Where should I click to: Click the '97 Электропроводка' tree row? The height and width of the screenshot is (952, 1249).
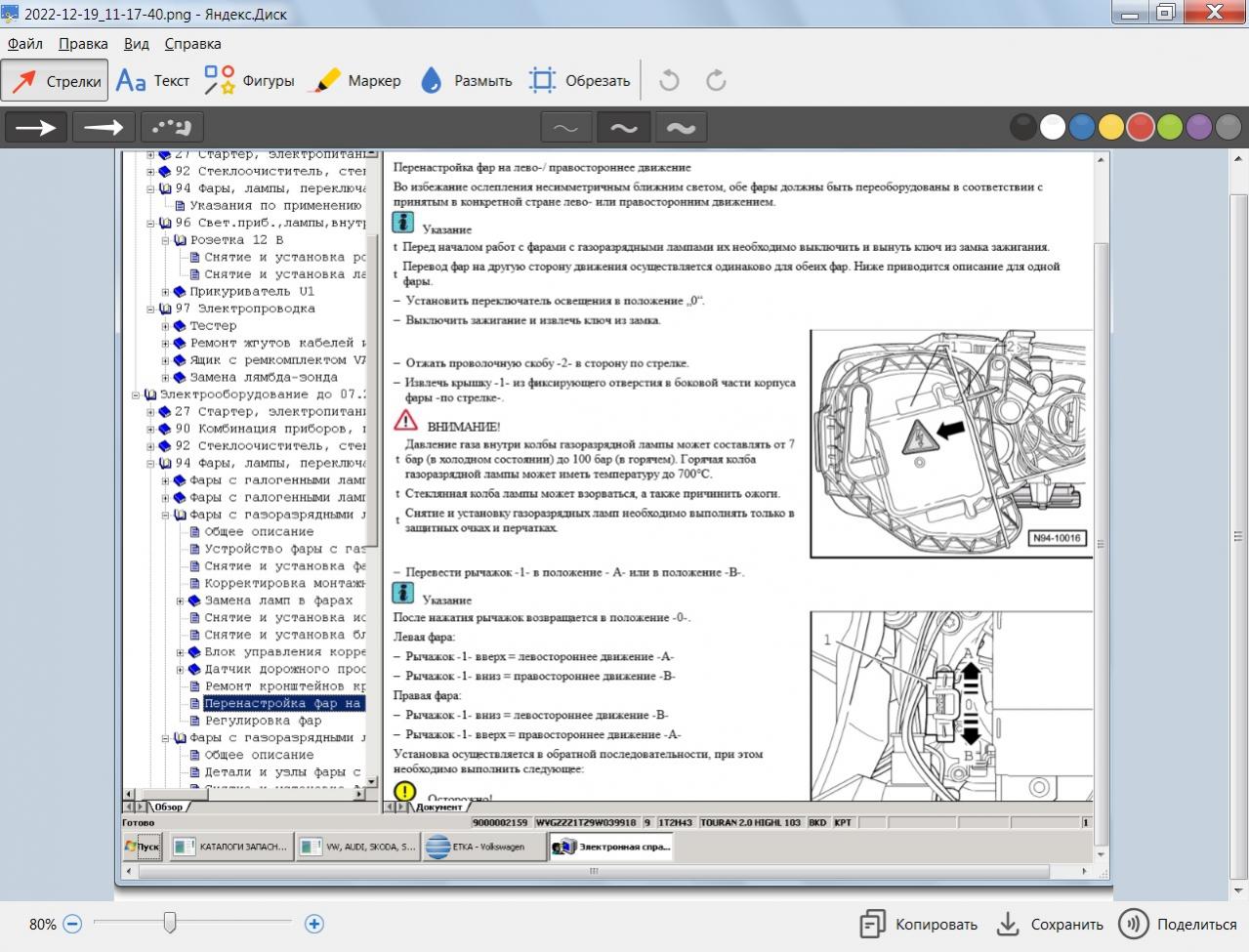point(245,309)
